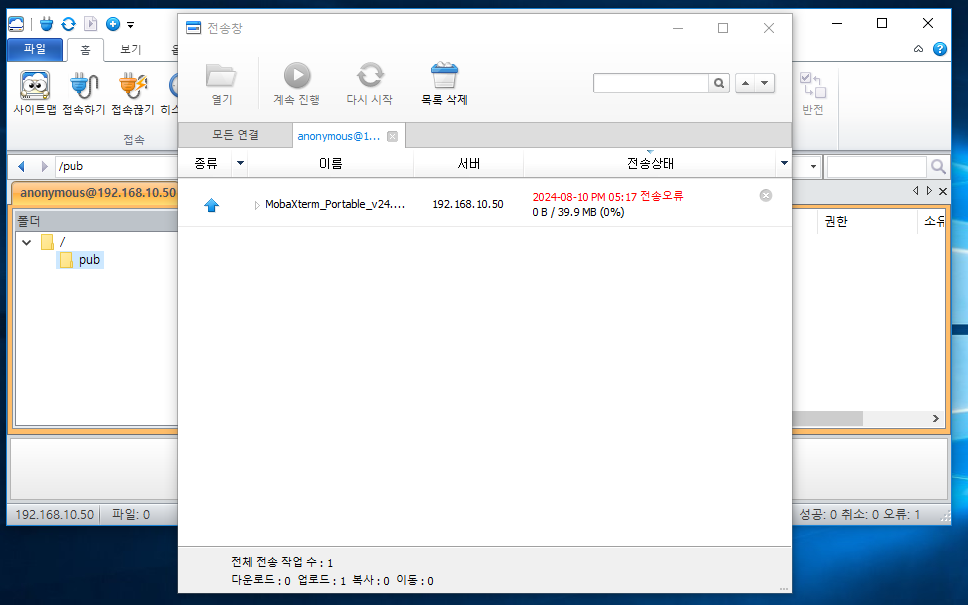This screenshot has height=605, width=968.
Task: Remove the MobaXterm transfer with the x button
Action: (x=766, y=196)
